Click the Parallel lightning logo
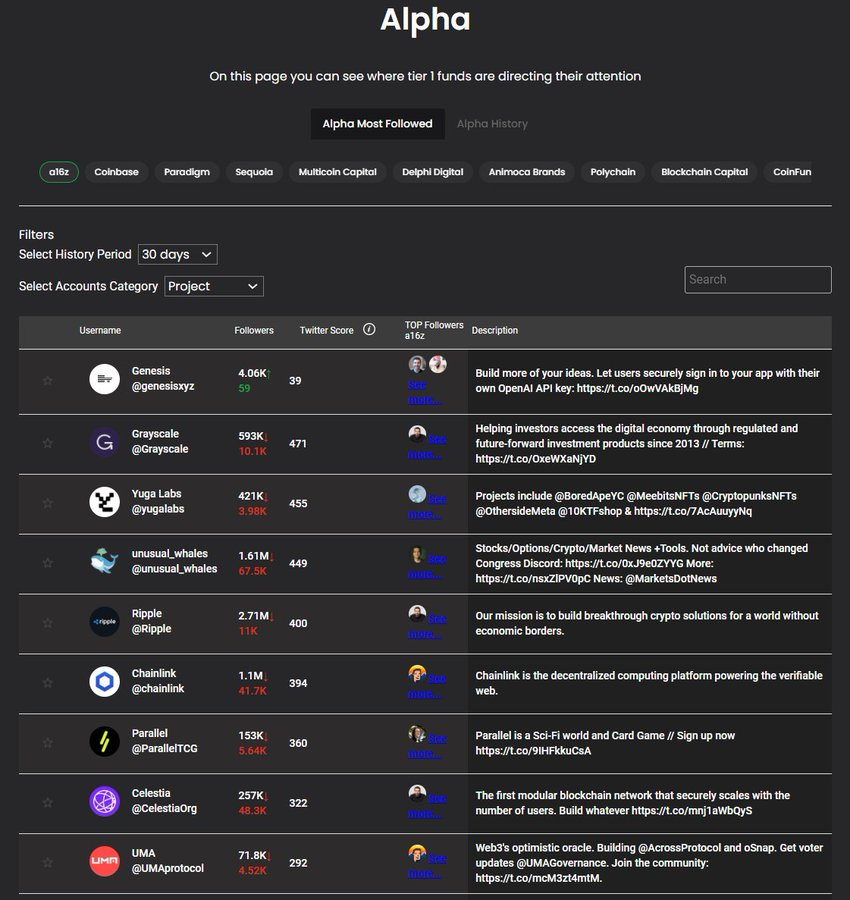850x900 pixels. 104,741
